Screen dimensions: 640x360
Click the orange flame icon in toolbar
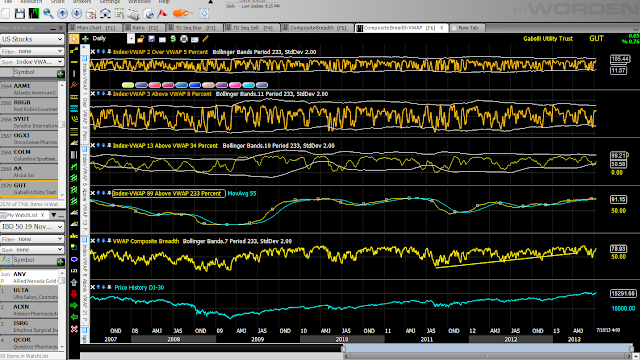[x=182, y=13]
